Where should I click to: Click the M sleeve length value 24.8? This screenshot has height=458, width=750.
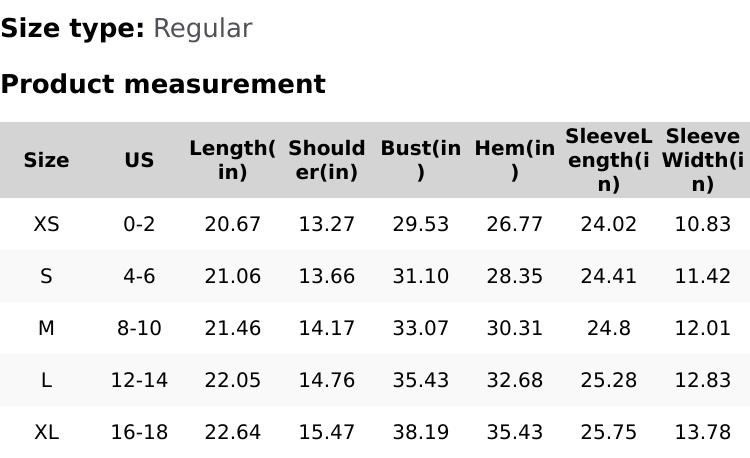(608, 328)
